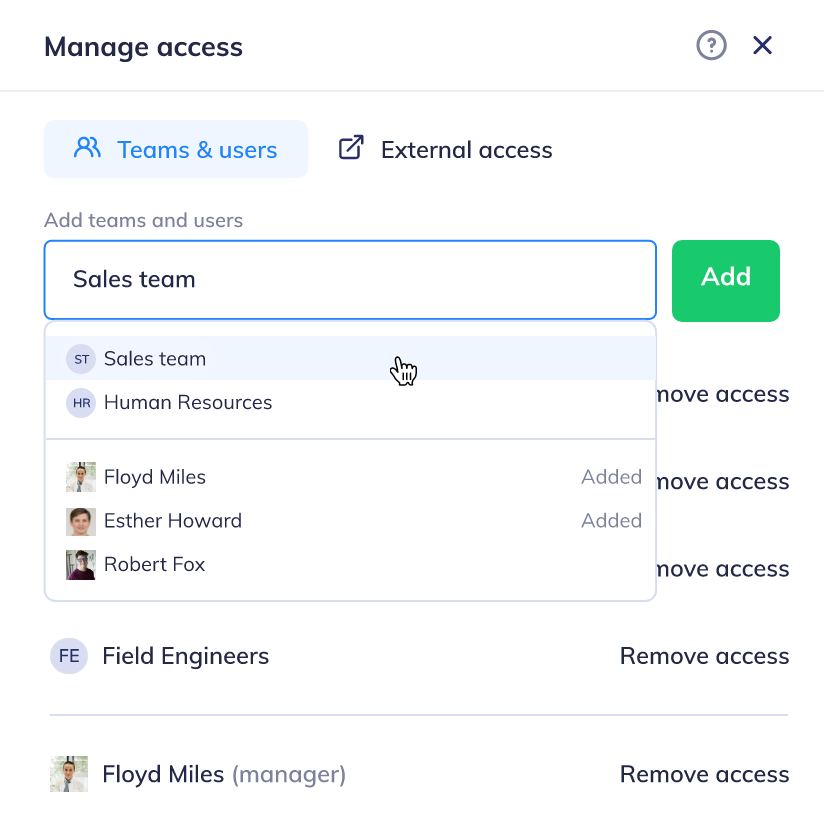Click Esther Howard's profile photo

tap(81, 521)
